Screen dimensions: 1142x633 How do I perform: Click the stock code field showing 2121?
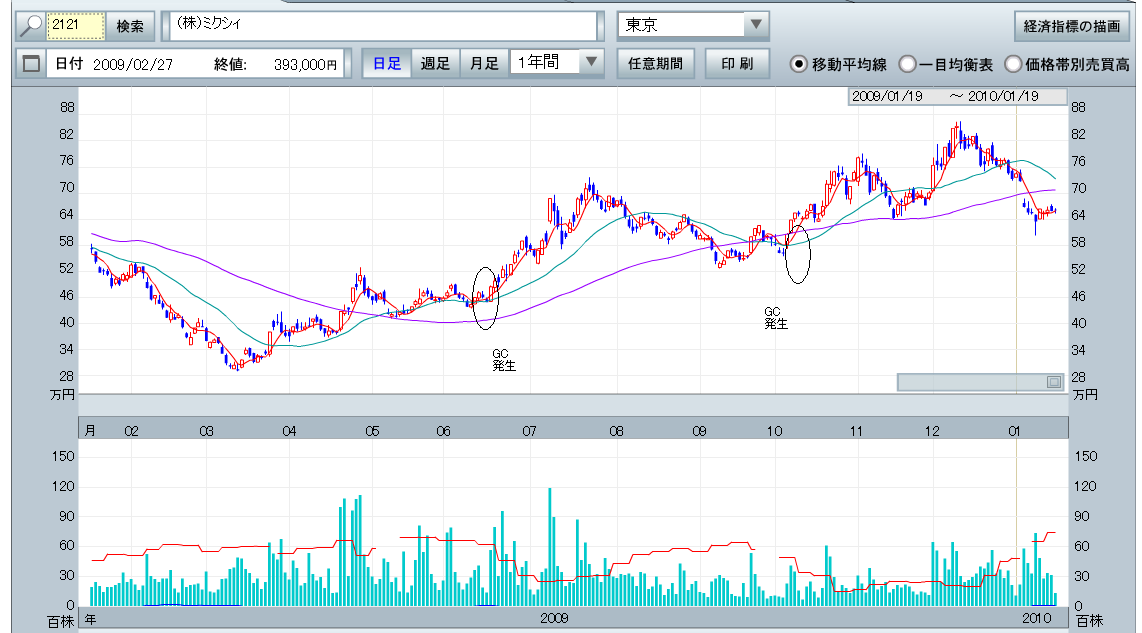pos(76,26)
